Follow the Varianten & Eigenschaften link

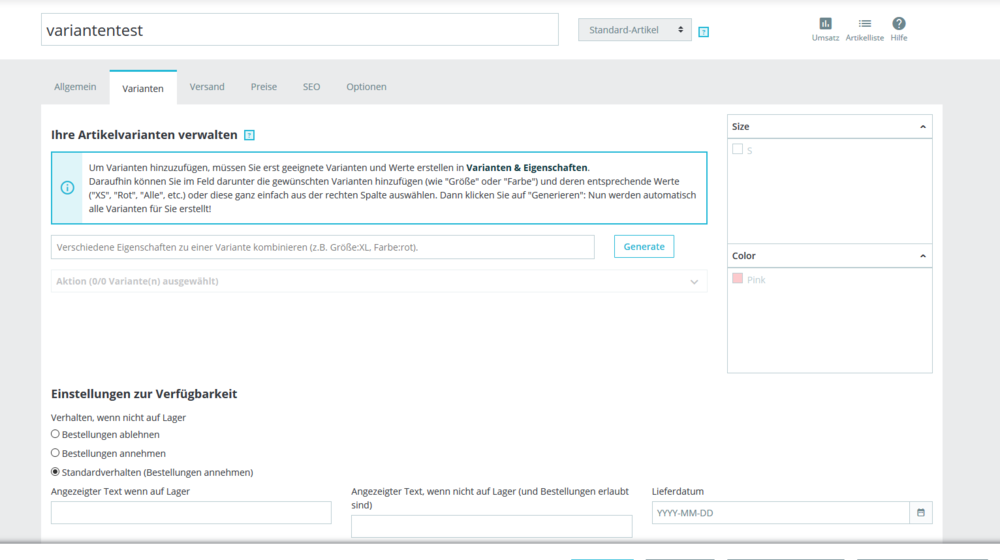(527, 168)
